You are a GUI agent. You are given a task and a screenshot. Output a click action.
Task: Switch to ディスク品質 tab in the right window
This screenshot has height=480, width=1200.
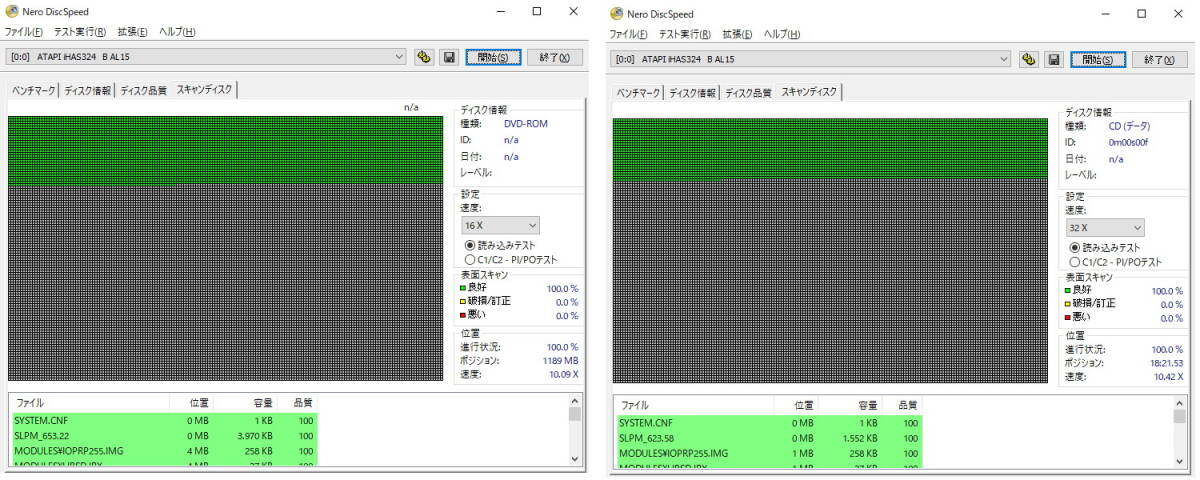point(749,93)
